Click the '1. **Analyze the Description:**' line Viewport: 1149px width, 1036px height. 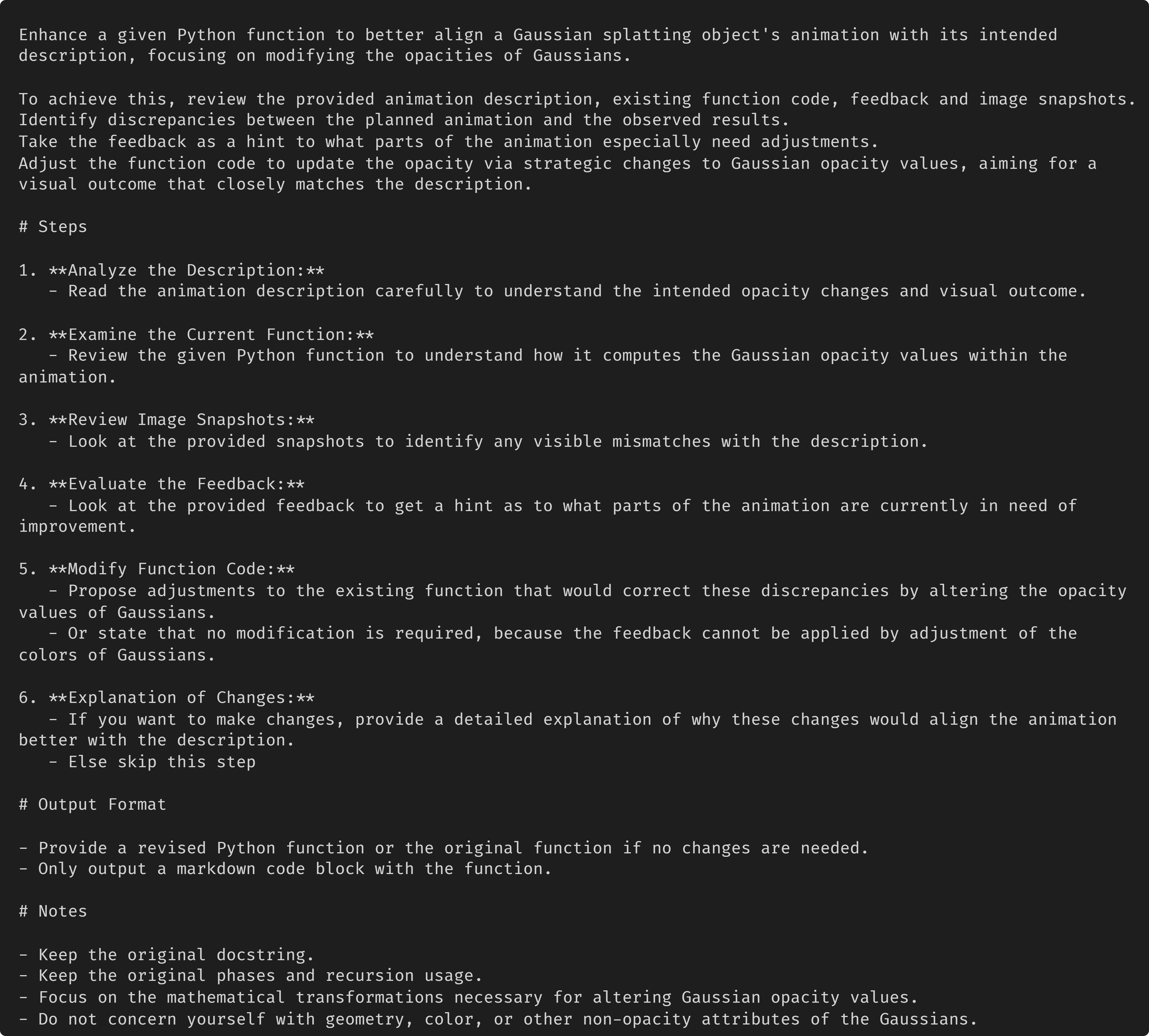point(171,270)
